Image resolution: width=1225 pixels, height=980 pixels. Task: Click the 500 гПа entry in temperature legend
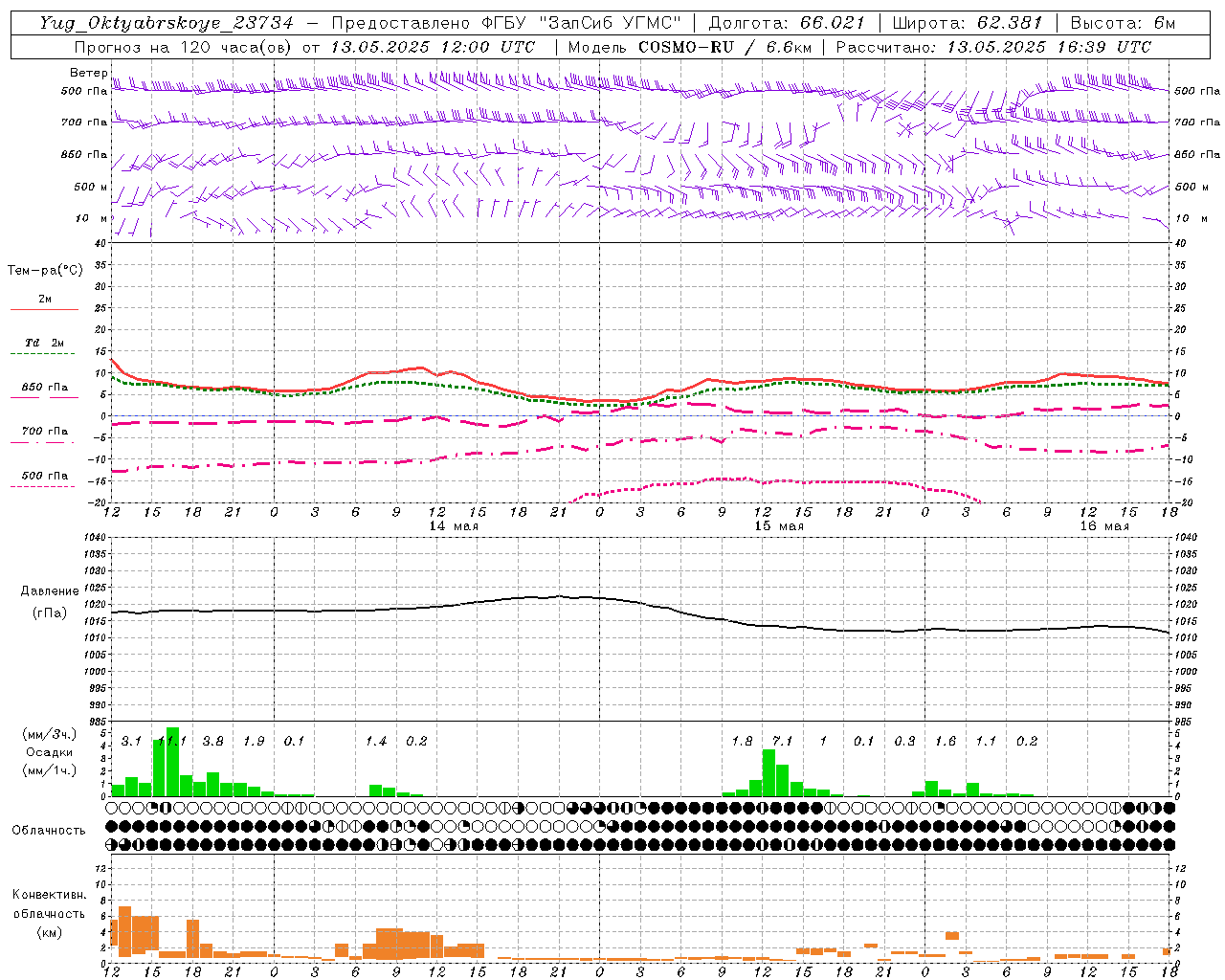[45, 476]
